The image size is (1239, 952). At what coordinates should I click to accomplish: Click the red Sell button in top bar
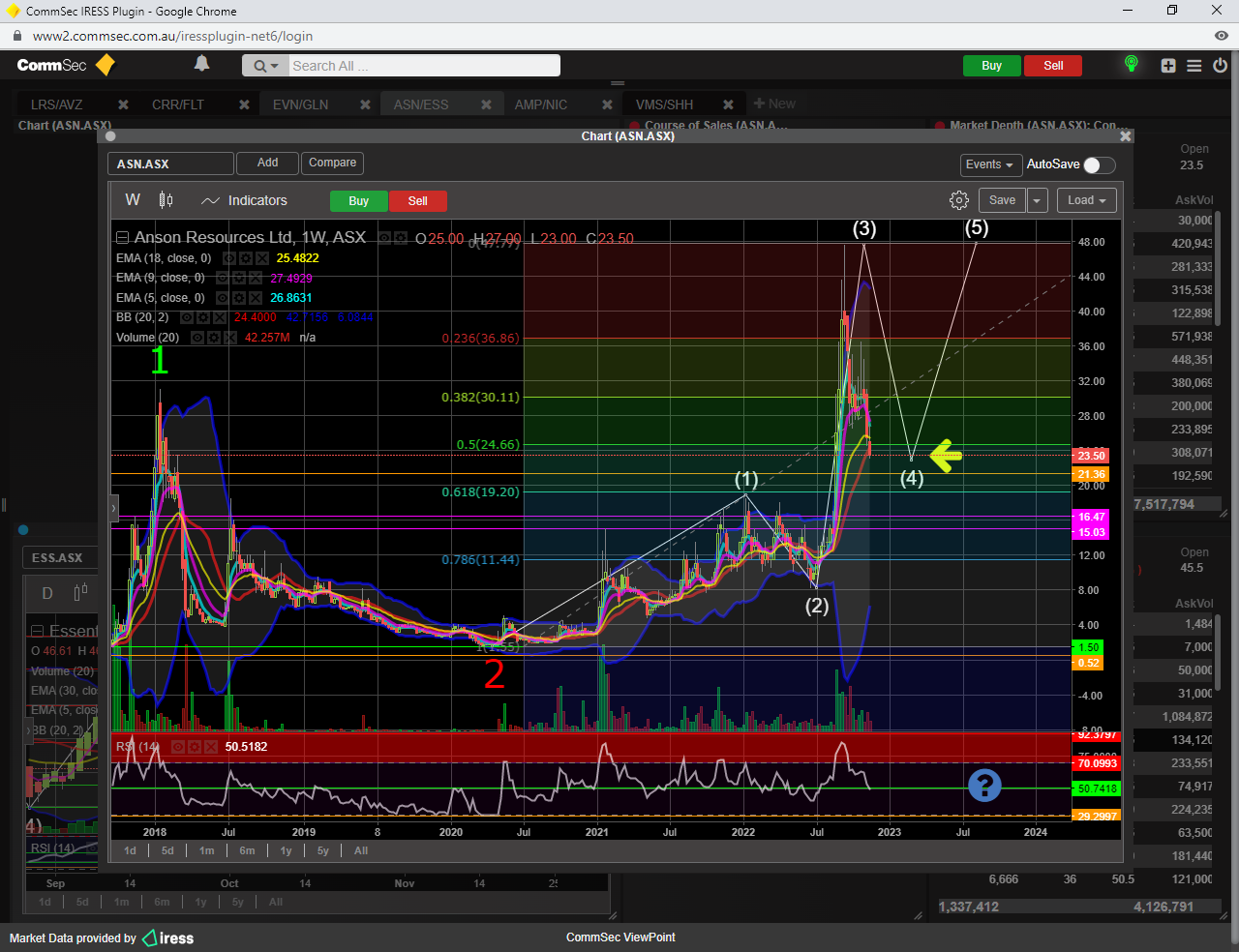[1053, 66]
